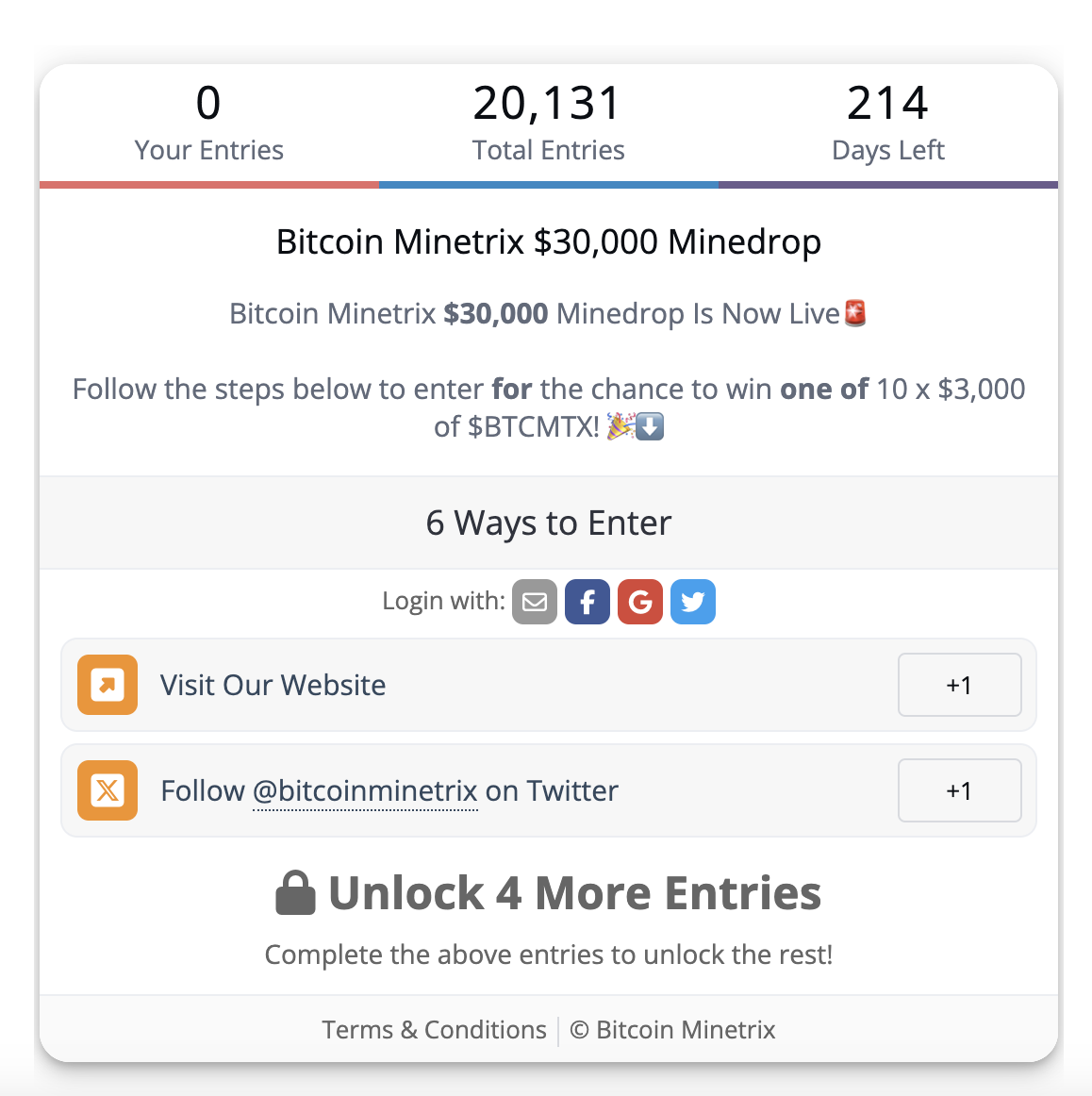Click the down-arrow emoji after $BTCMTX text
Image resolution: width=1092 pixels, height=1096 pixels.
point(649,426)
